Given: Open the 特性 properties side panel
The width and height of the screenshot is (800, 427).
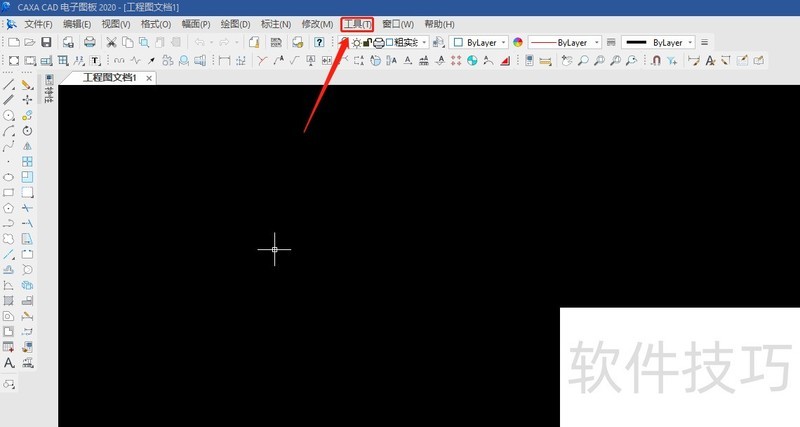Looking at the screenshot, I should [x=49, y=89].
